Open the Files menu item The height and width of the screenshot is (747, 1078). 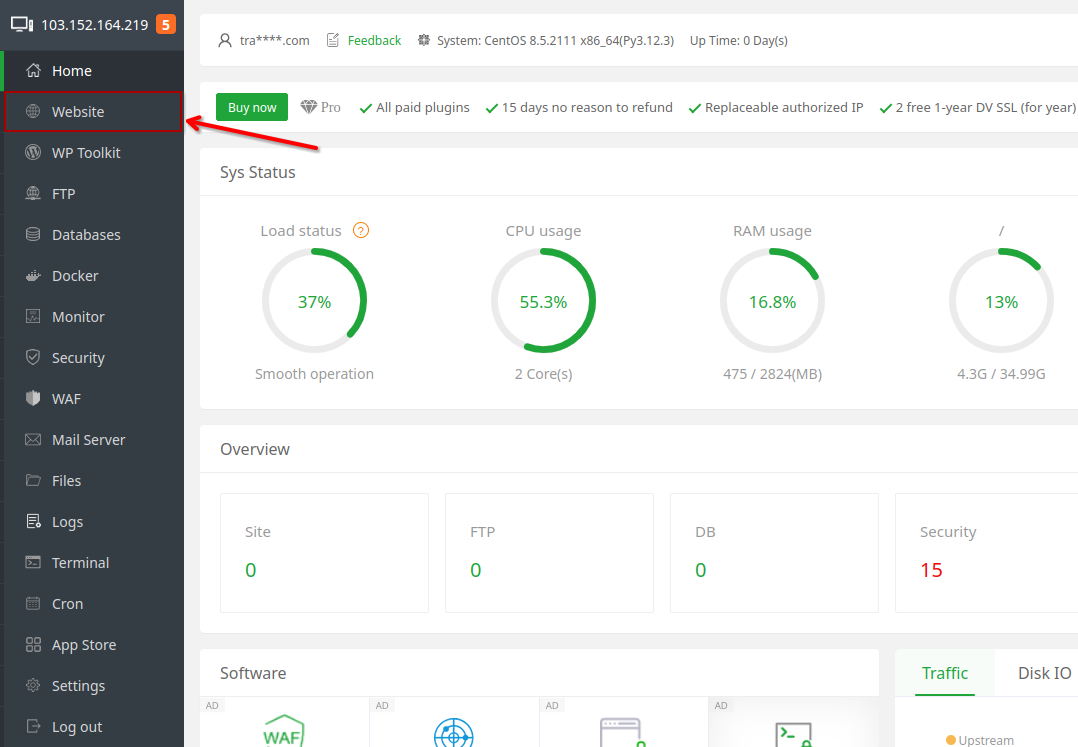pos(66,481)
